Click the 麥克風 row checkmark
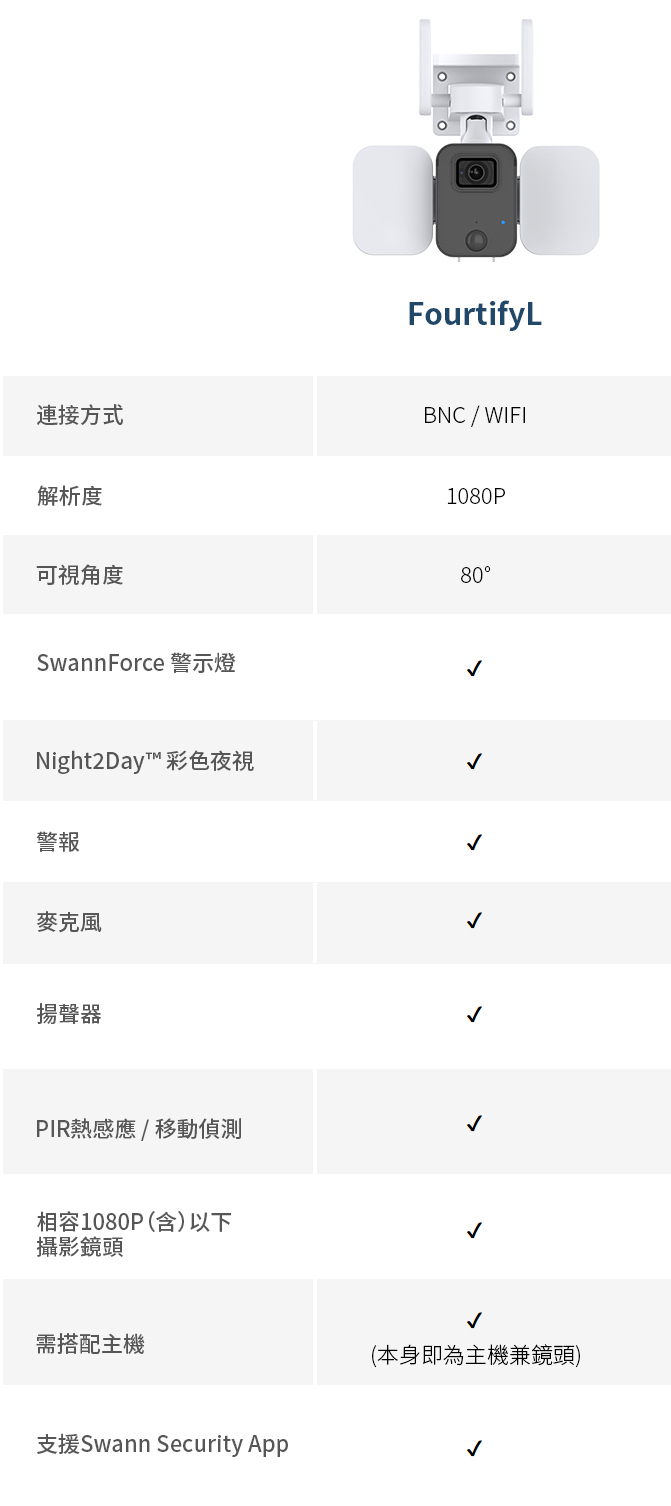Viewport: 671px width, 1506px height. pyautogui.click(x=475, y=920)
